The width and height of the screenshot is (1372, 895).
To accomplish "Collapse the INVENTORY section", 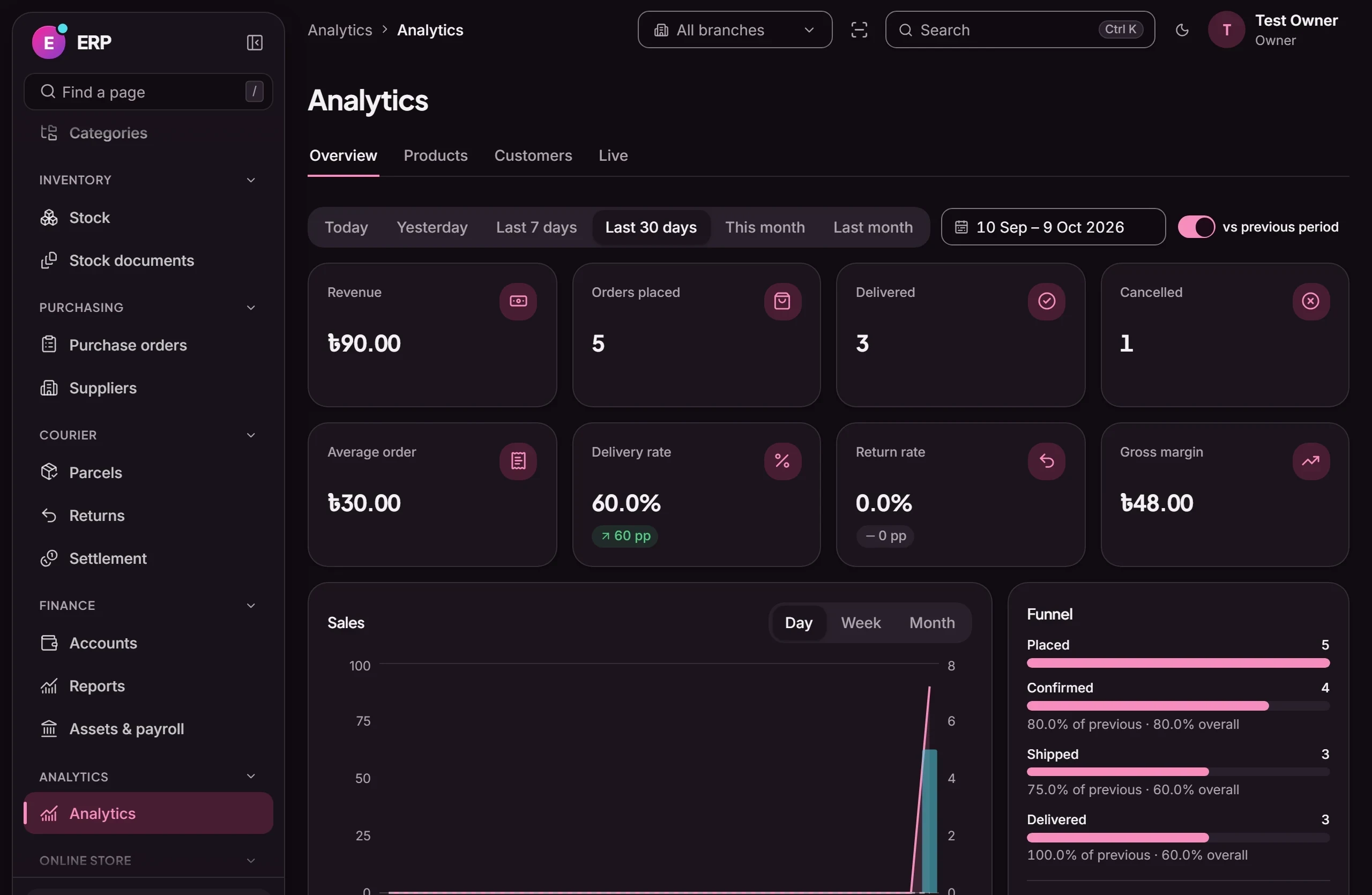I will [251, 181].
